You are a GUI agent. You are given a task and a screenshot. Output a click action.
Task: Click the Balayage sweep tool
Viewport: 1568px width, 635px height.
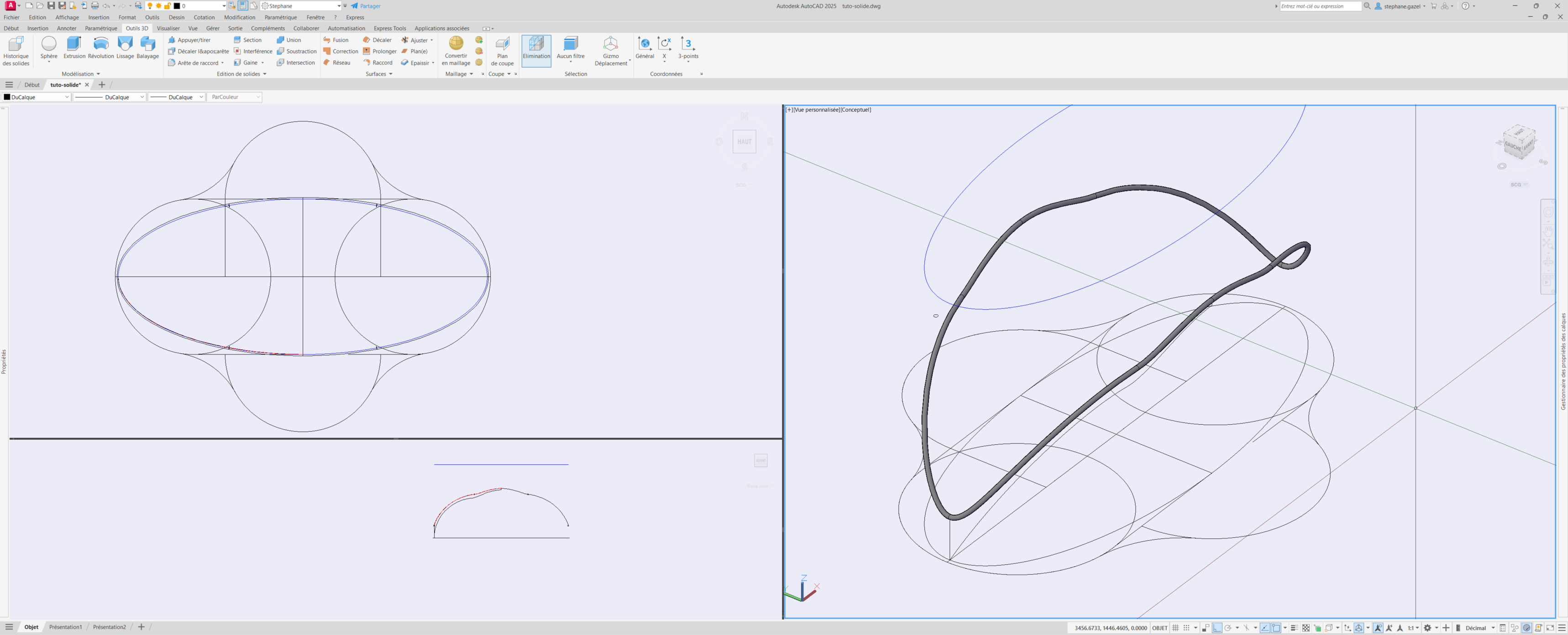[x=147, y=44]
